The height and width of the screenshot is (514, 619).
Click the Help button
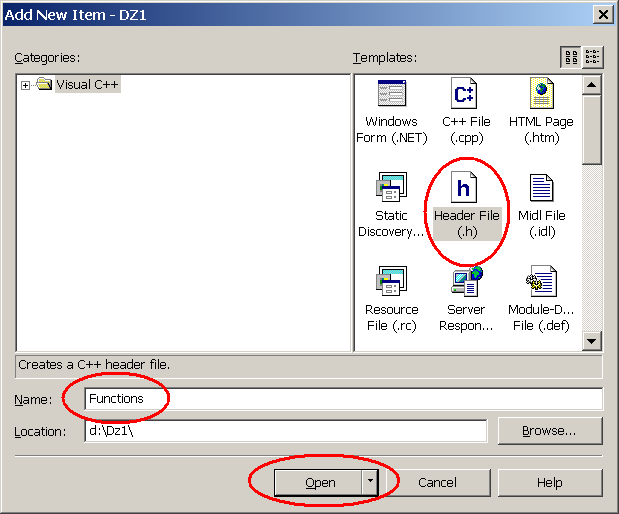[550, 482]
